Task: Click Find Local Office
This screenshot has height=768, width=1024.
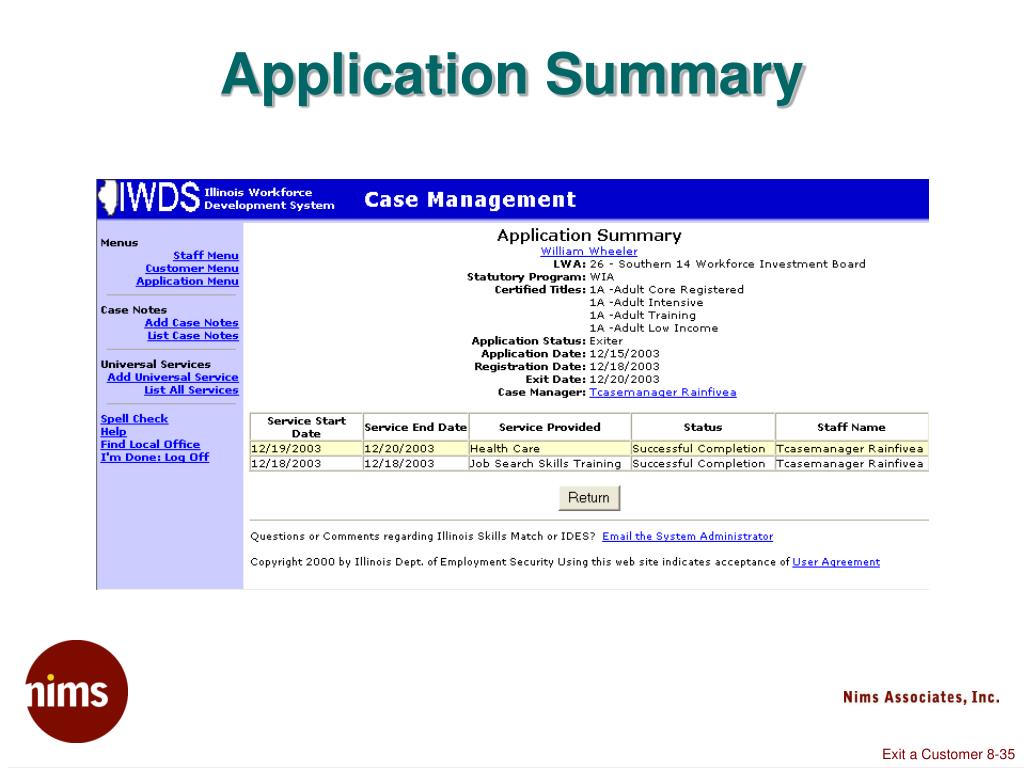Action: [x=150, y=444]
